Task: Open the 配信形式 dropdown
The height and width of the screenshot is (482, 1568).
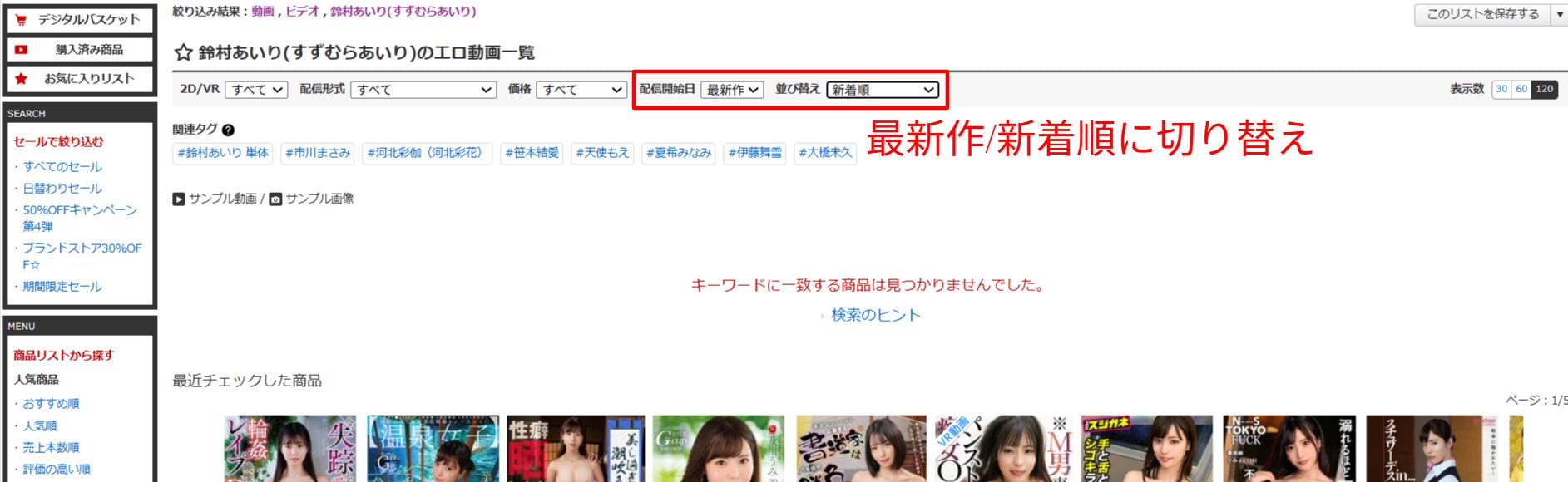Action: tap(423, 90)
